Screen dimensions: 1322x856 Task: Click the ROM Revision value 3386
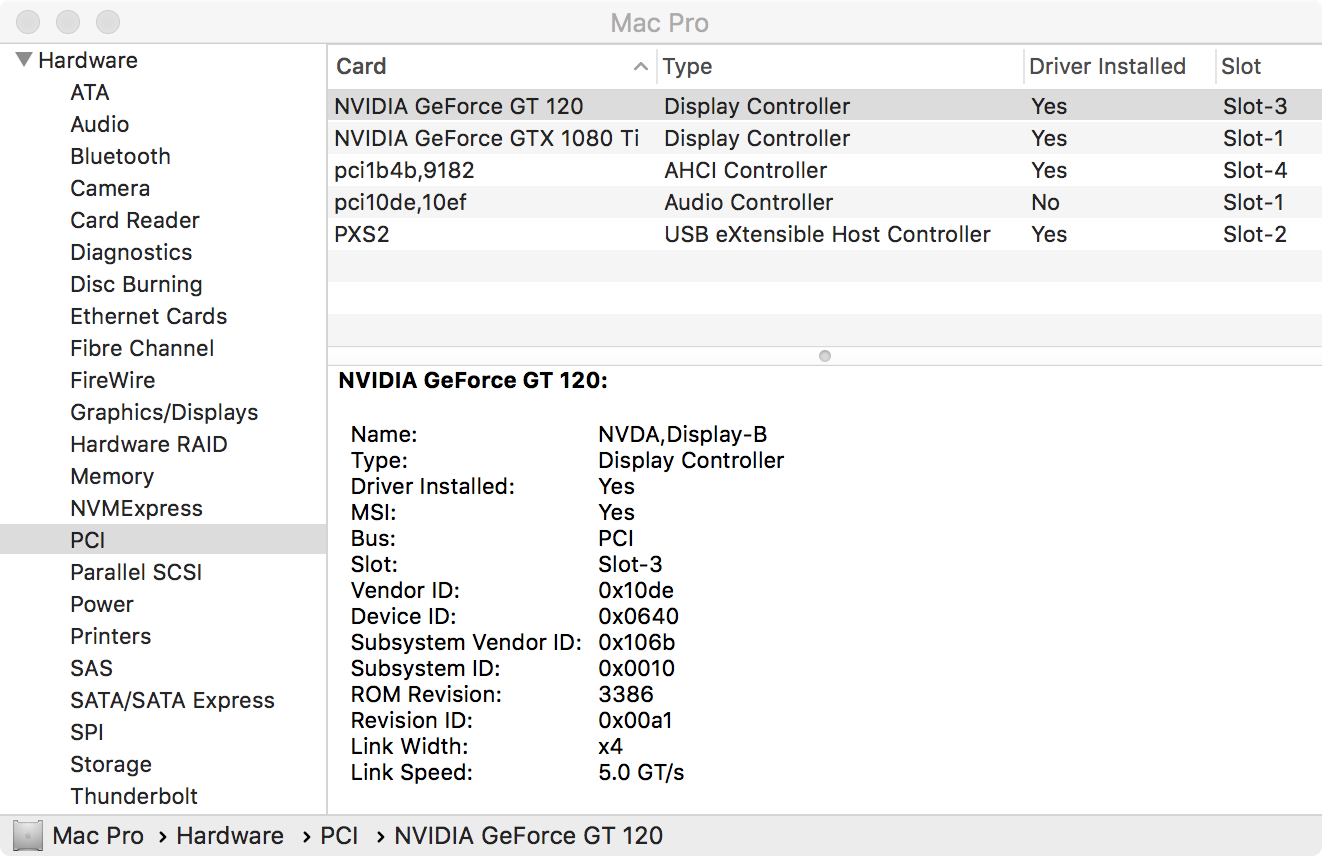[626, 694]
